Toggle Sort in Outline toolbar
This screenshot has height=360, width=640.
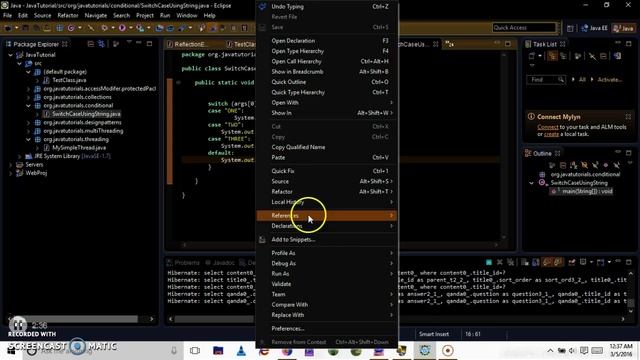(573, 165)
